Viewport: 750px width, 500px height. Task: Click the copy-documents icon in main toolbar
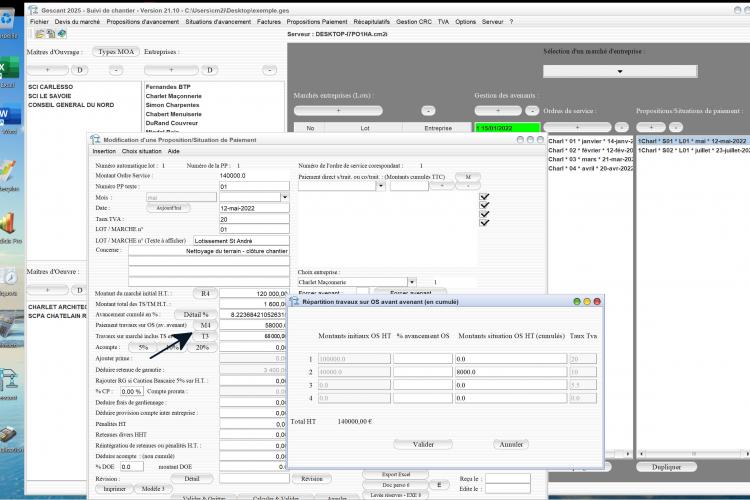tap(51, 34)
